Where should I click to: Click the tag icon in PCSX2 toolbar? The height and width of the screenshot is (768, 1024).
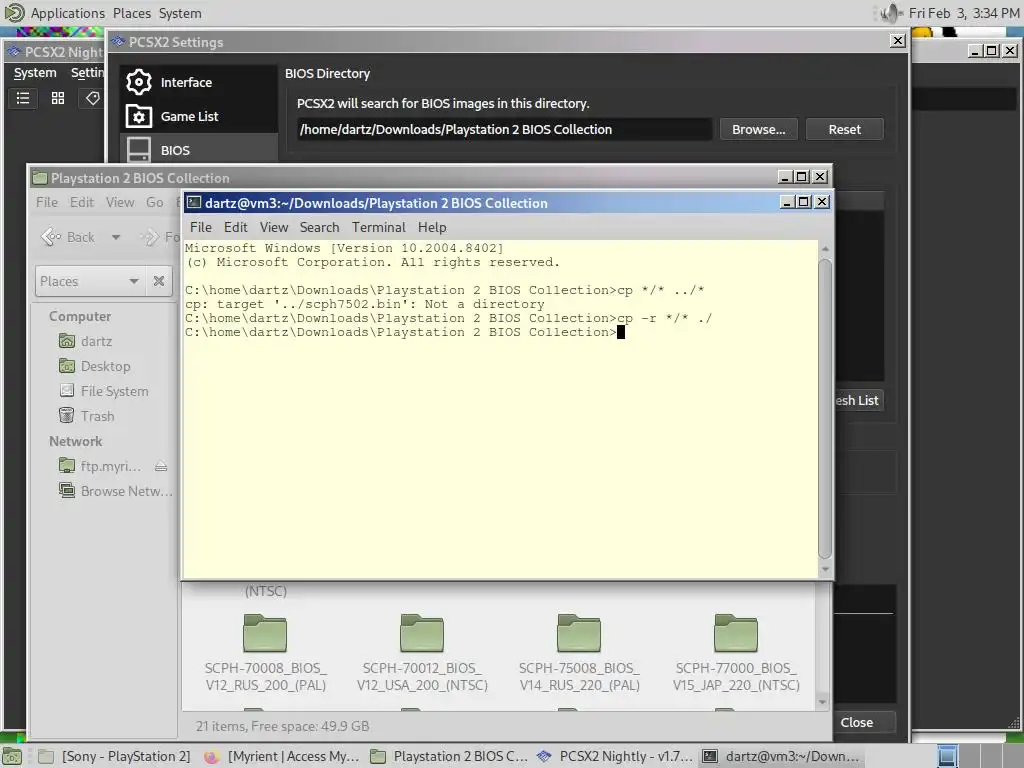[x=93, y=98]
